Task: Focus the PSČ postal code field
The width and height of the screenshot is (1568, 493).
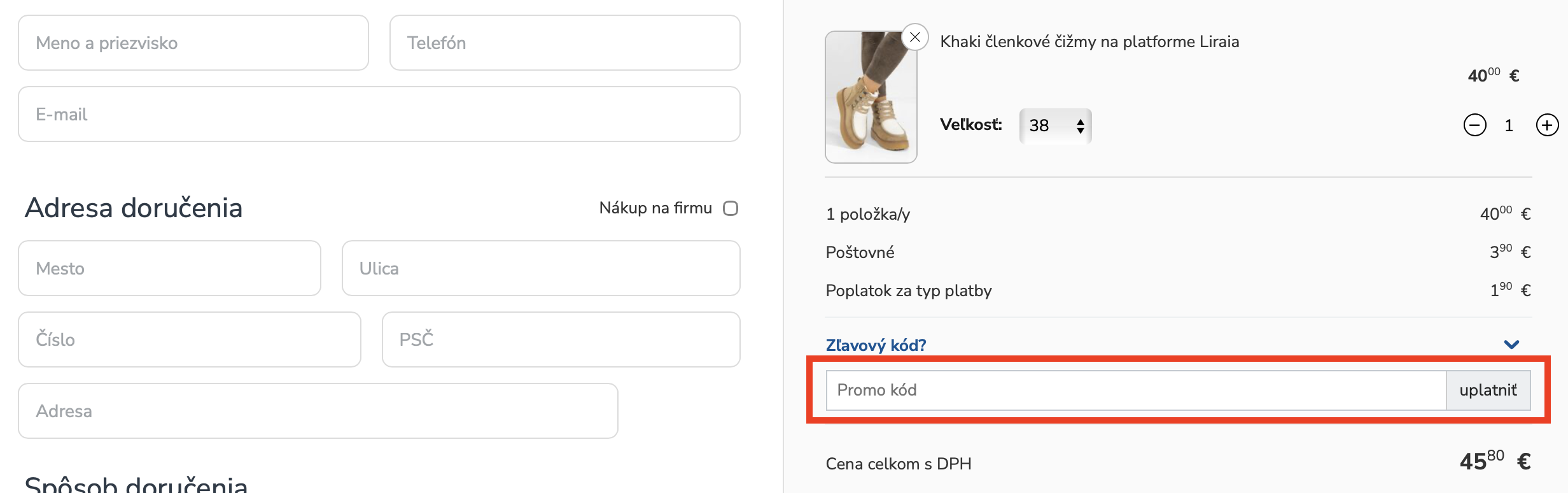Action: pyautogui.click(x=561, y=339)
